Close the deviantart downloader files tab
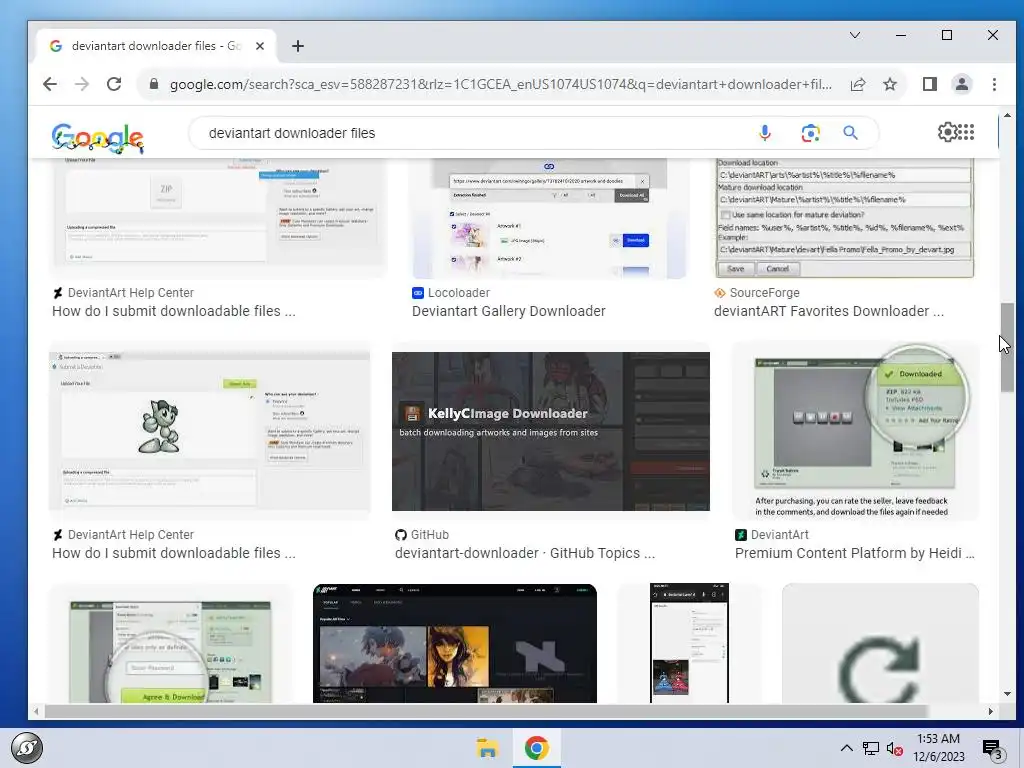The image size is (1024, 768). [x=260, y=46]
